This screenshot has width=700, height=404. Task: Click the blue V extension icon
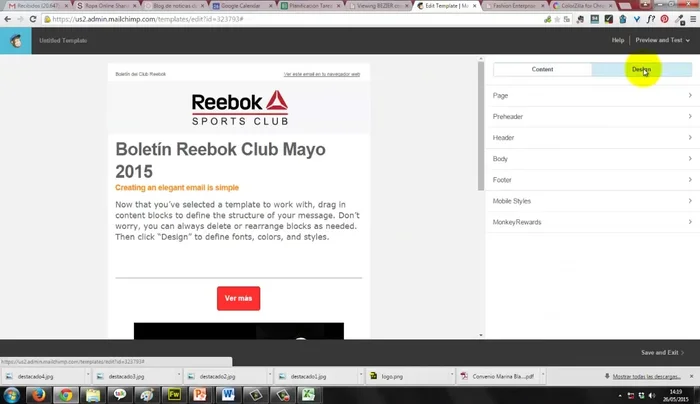(637, 19)
